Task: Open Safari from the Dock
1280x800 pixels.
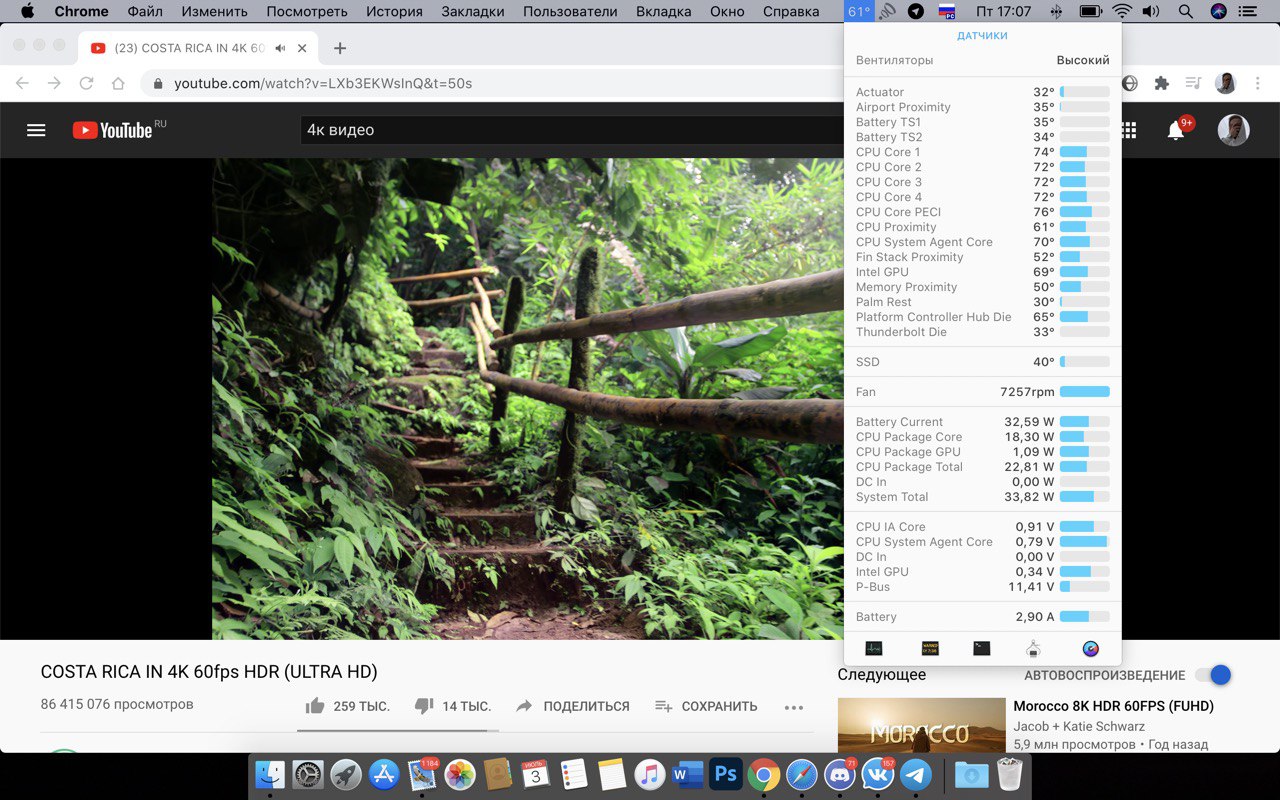Action: (x=802, y=774)
